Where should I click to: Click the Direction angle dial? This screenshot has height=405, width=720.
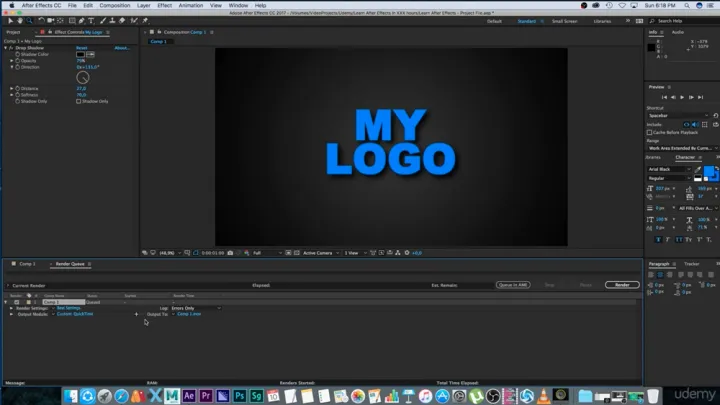click(x=83, y=77)
